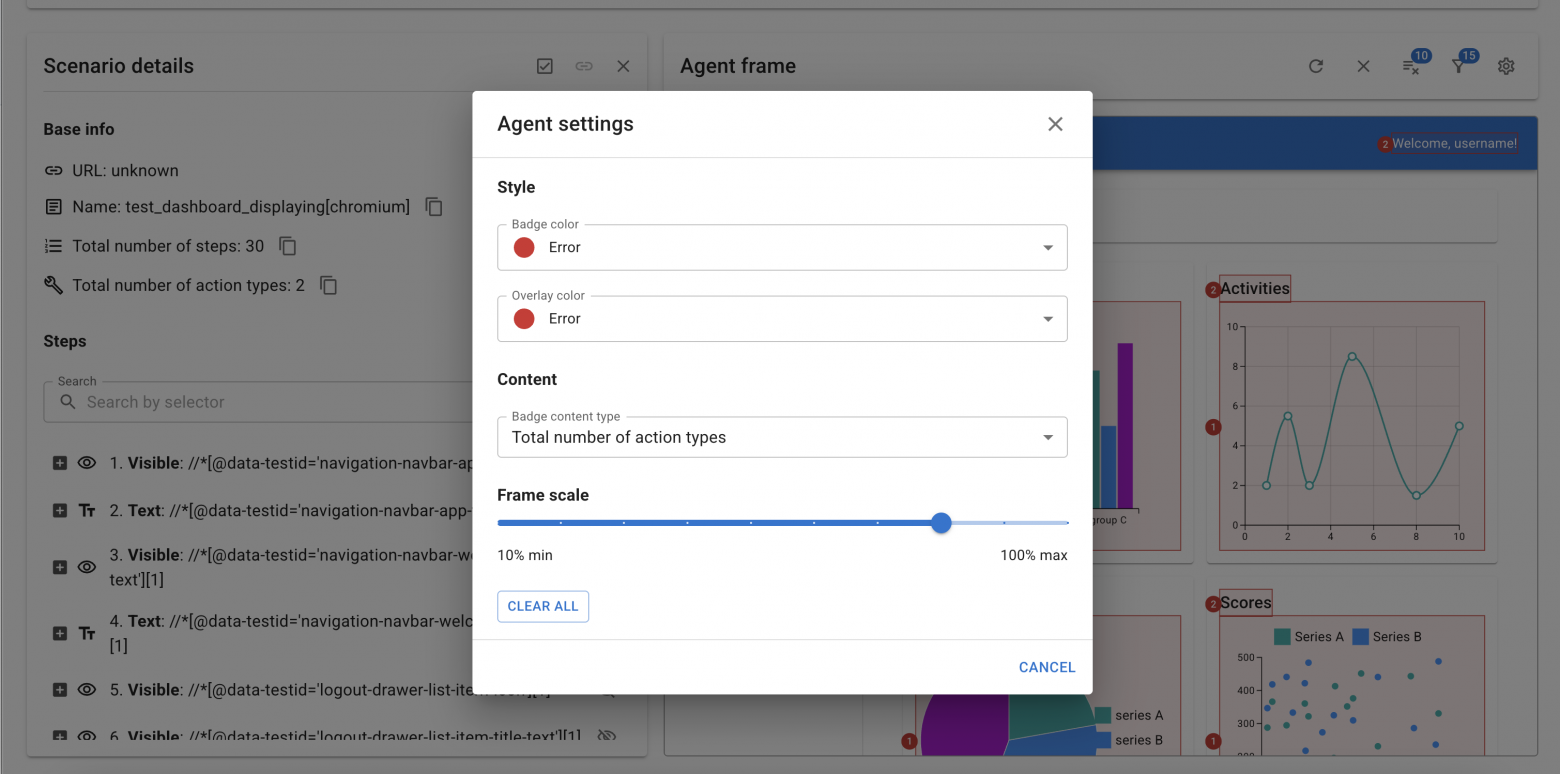Copy total number of steps value

(x=288, y=246)
